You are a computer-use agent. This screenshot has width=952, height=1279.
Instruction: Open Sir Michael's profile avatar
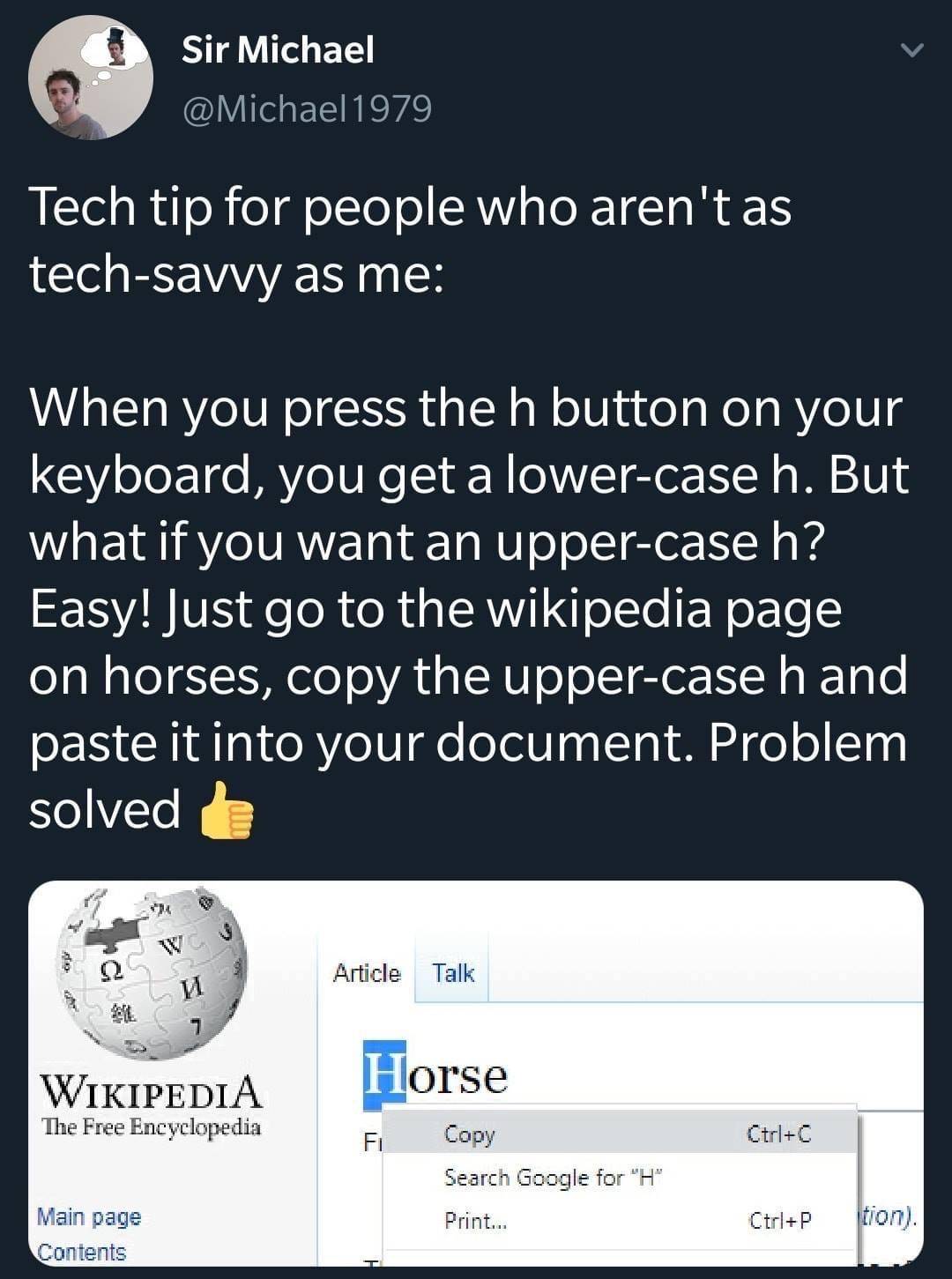coord(91,78)
